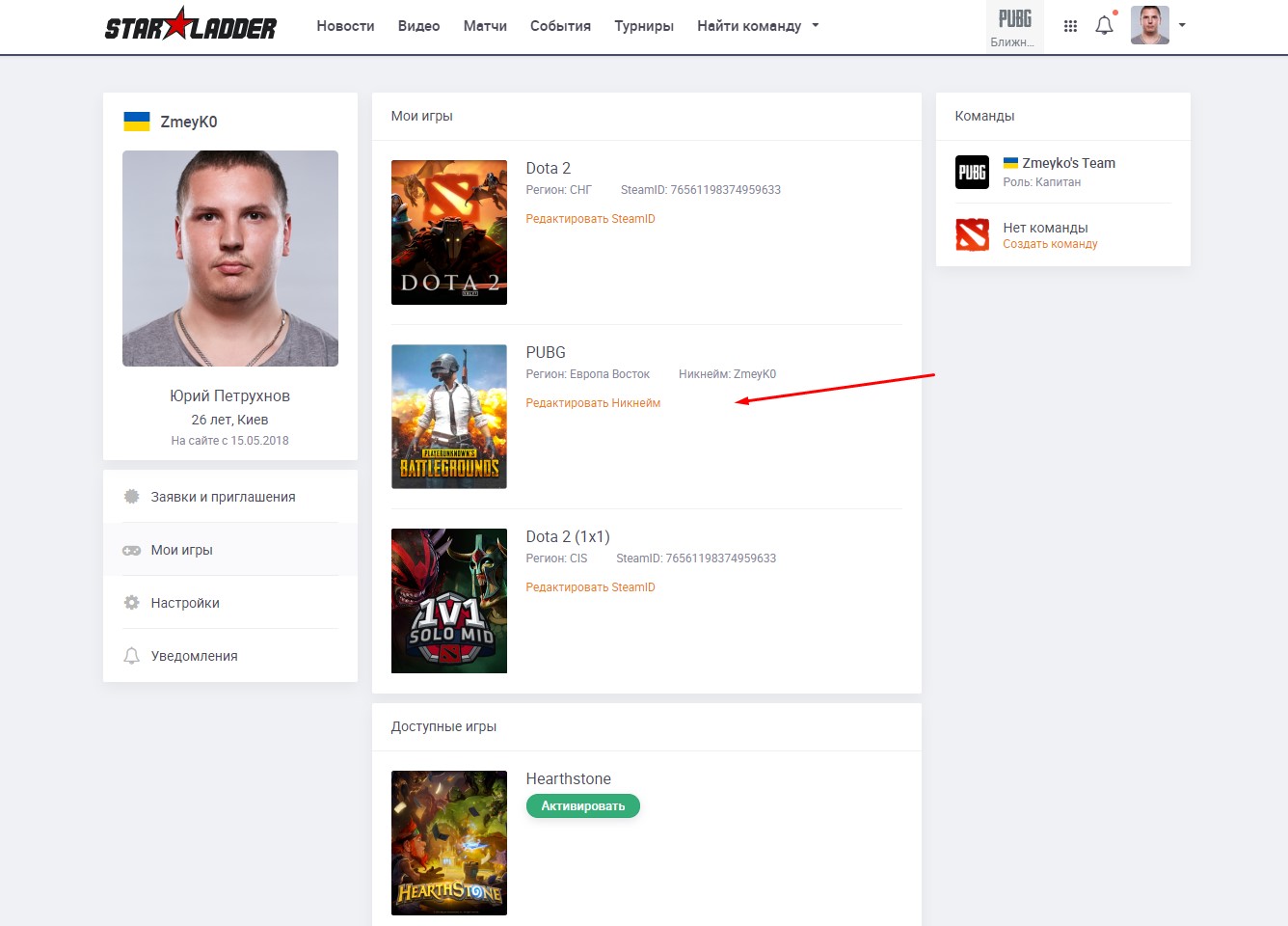Click the Активировать button for Hearthstone
This screenshot has width=1288, height=926.
(583, 806)
